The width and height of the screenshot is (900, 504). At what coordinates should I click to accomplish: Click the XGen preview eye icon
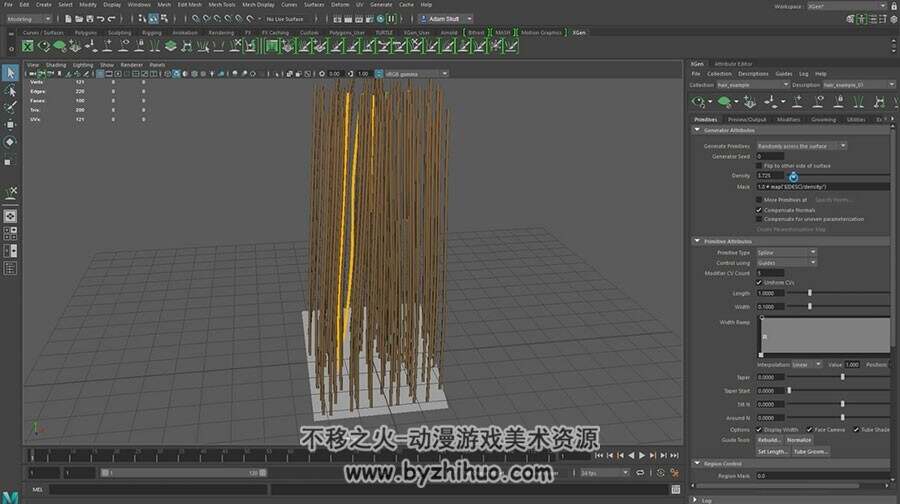click(x=699, y=102)
